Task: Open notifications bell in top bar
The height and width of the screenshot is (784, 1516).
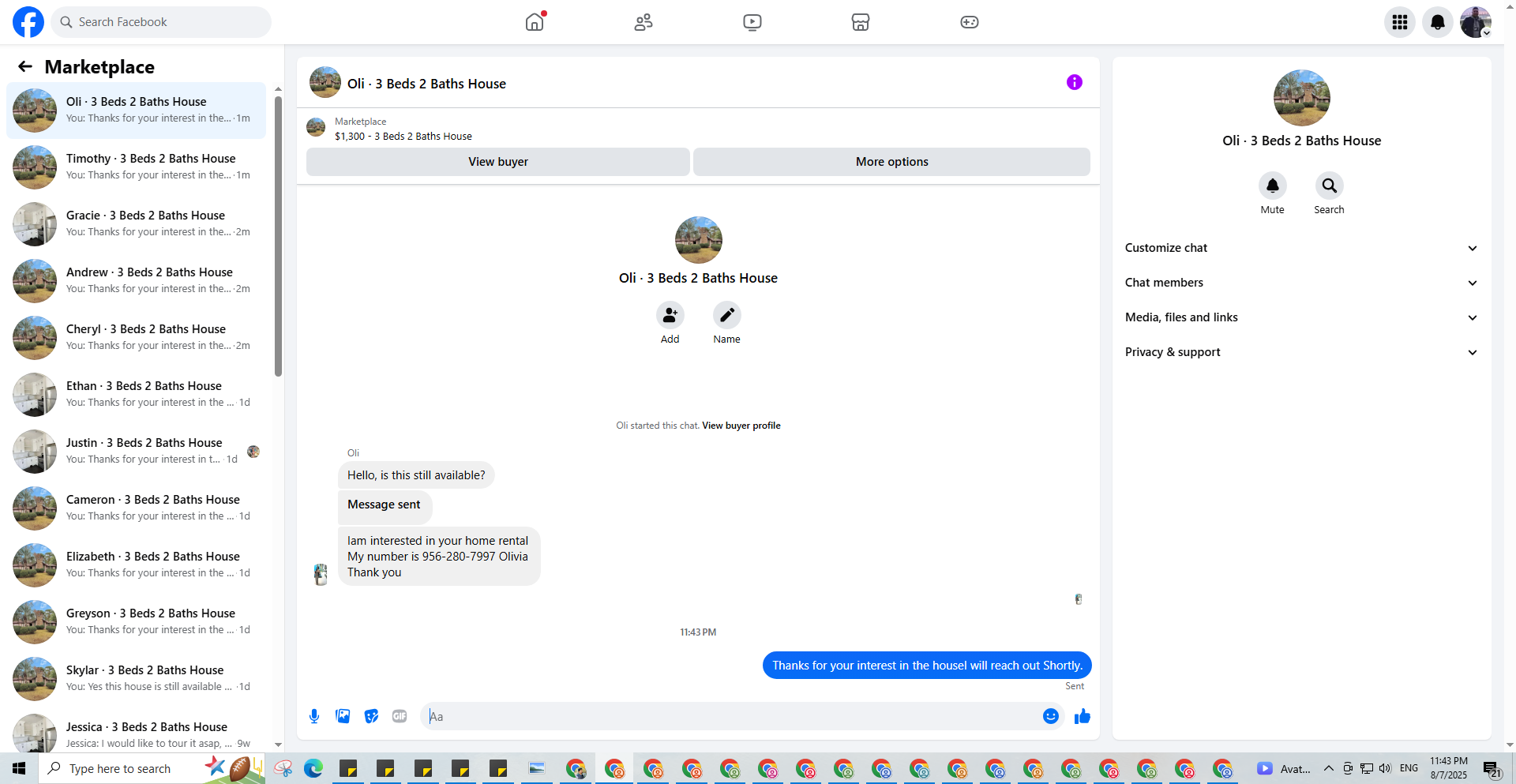Action: 1438,22
